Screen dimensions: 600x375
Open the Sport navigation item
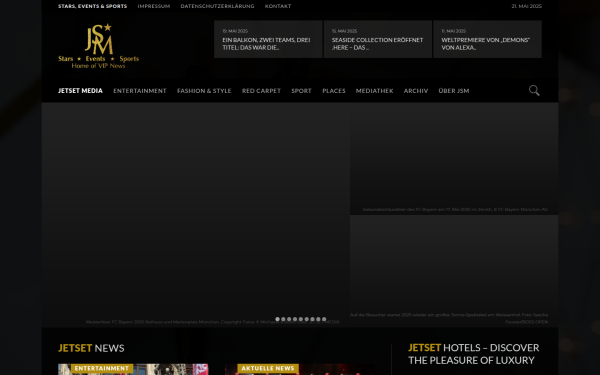[302, 91]
